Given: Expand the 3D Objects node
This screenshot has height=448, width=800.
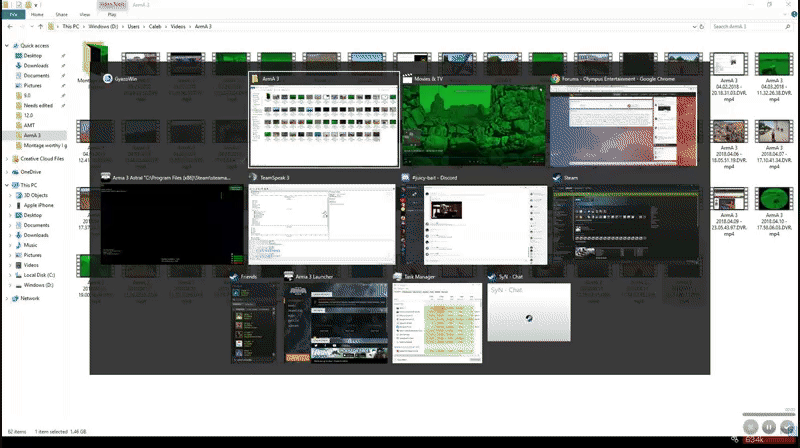Looking at the screenshot, I should (10, 195).
